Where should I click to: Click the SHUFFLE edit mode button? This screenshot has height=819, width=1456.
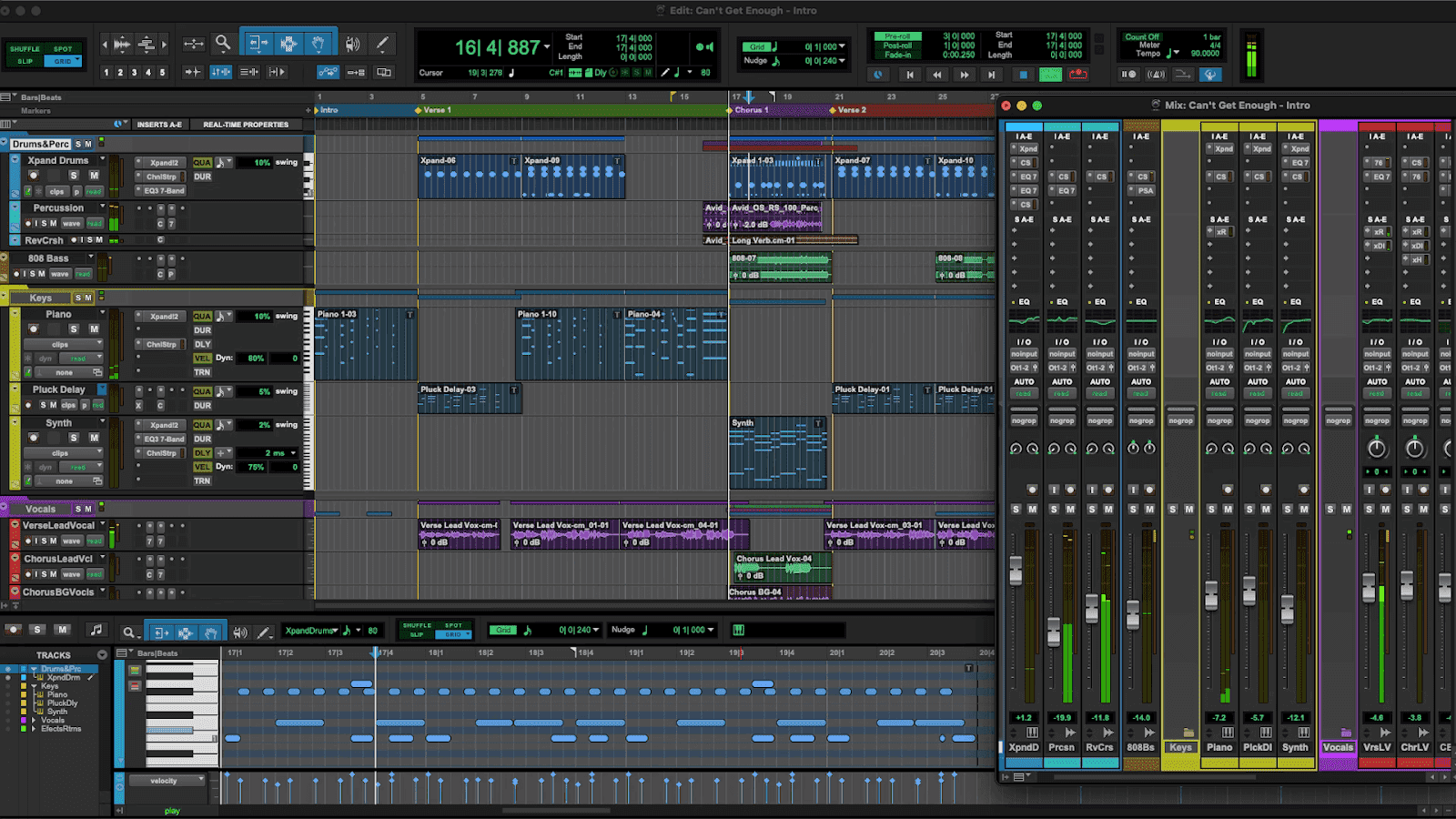click(x=25, y=48)
